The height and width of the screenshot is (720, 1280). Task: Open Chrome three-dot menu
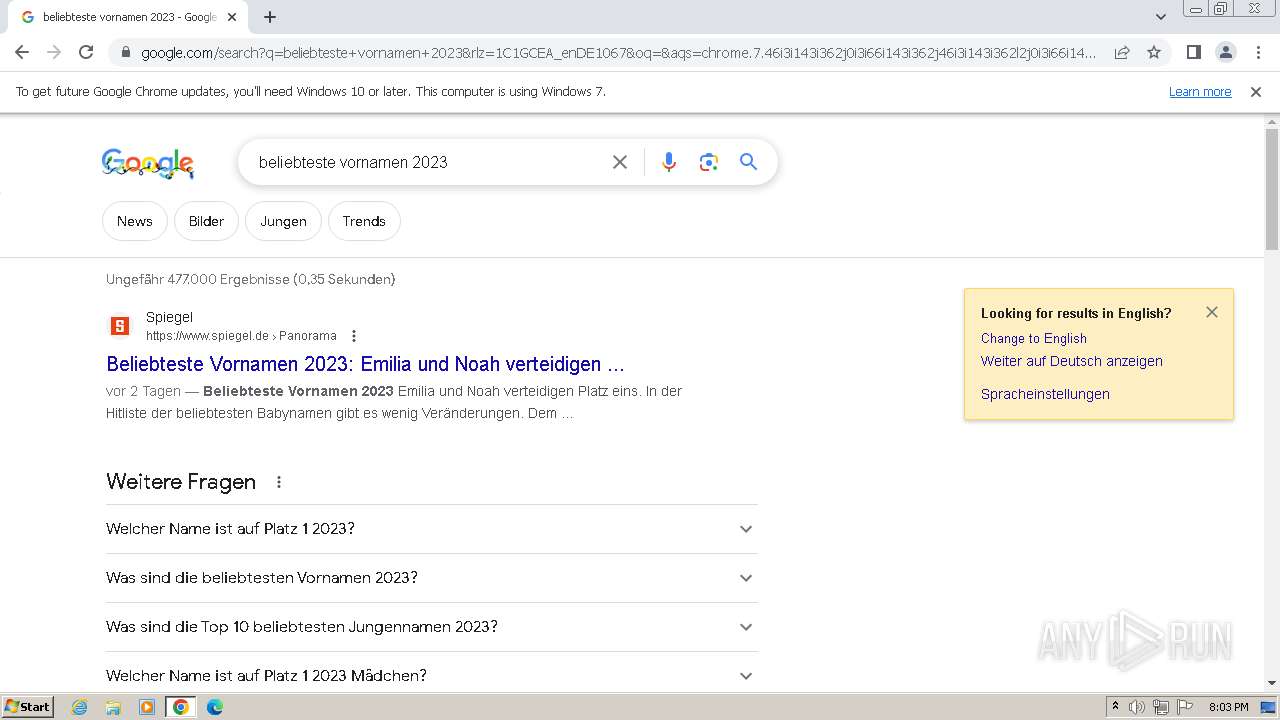point(1258,52)
